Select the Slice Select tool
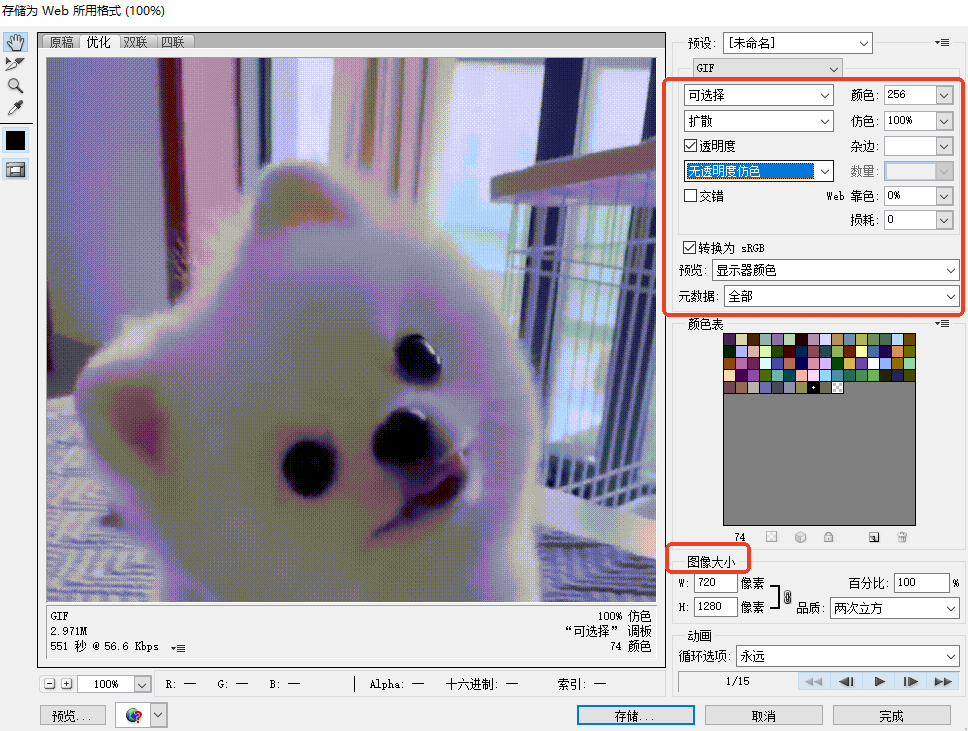The width and height of the screenshot is (968, 731). tap(15, 63)
